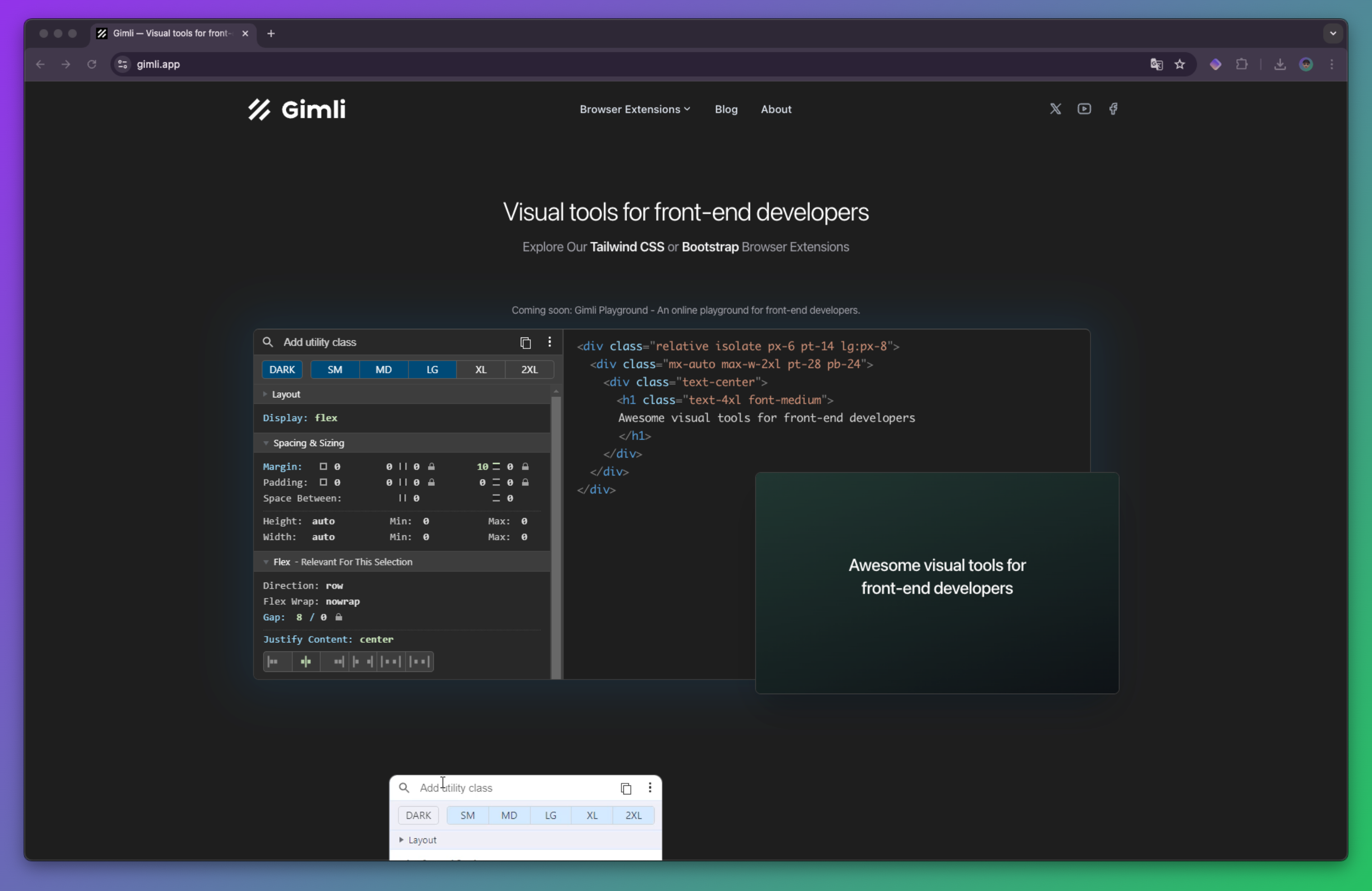
Task: Toggle SM breakpoint in dark panel
Action: click(x=335, y=369)
